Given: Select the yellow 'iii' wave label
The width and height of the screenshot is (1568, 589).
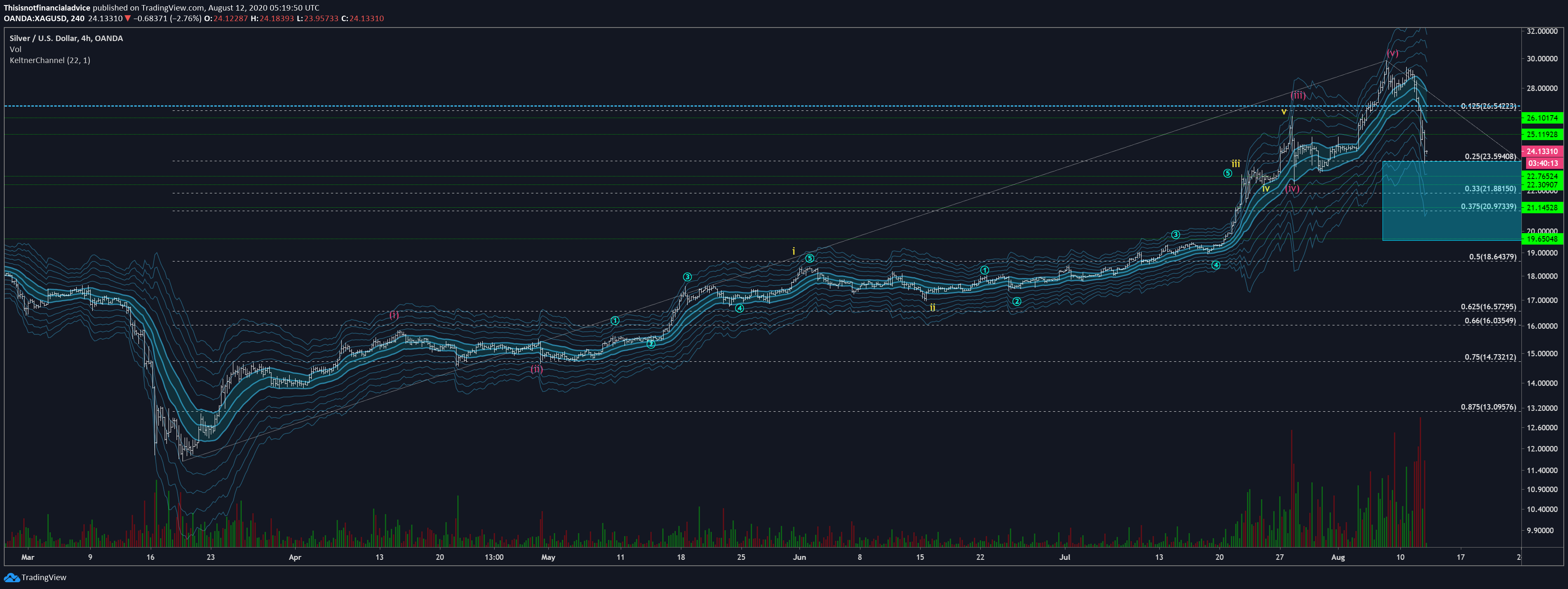Looking at the screenshot, I should (1236, 164).
